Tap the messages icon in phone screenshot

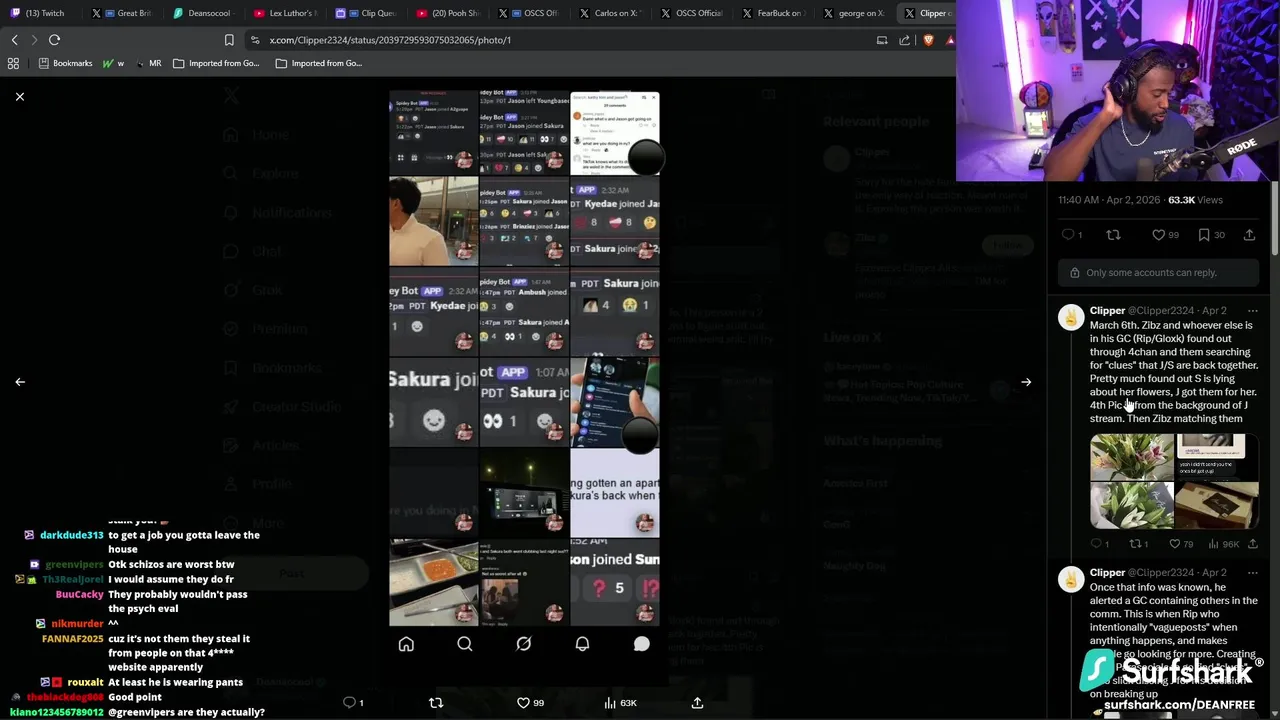coord(641,645)
